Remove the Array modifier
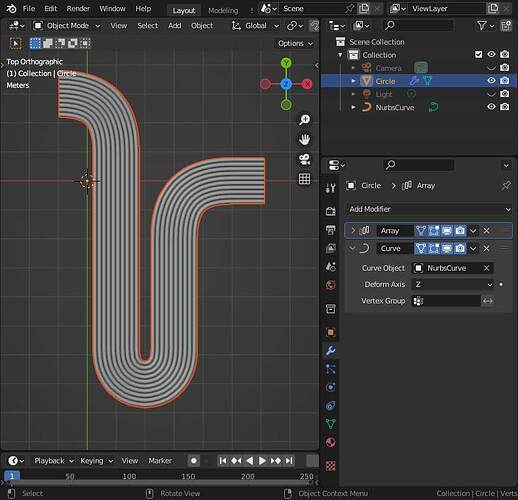518x500 pixels. 487,230
